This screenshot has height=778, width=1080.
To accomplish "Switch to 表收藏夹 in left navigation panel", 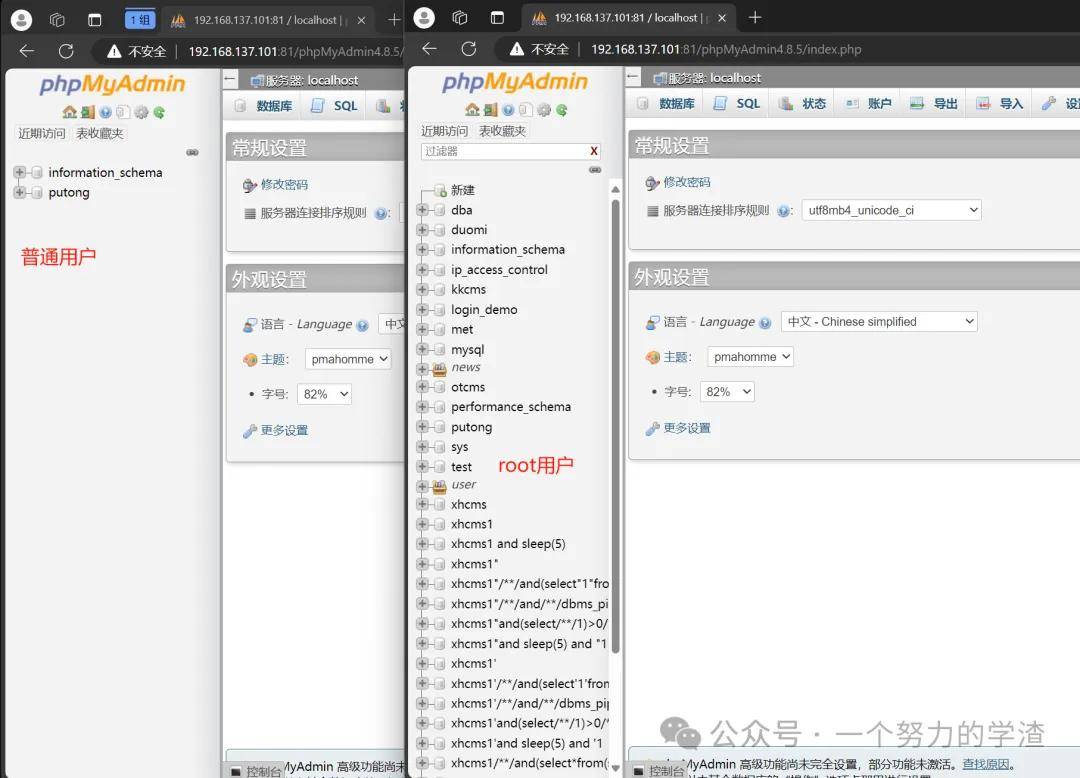I will tap(100, 133).
